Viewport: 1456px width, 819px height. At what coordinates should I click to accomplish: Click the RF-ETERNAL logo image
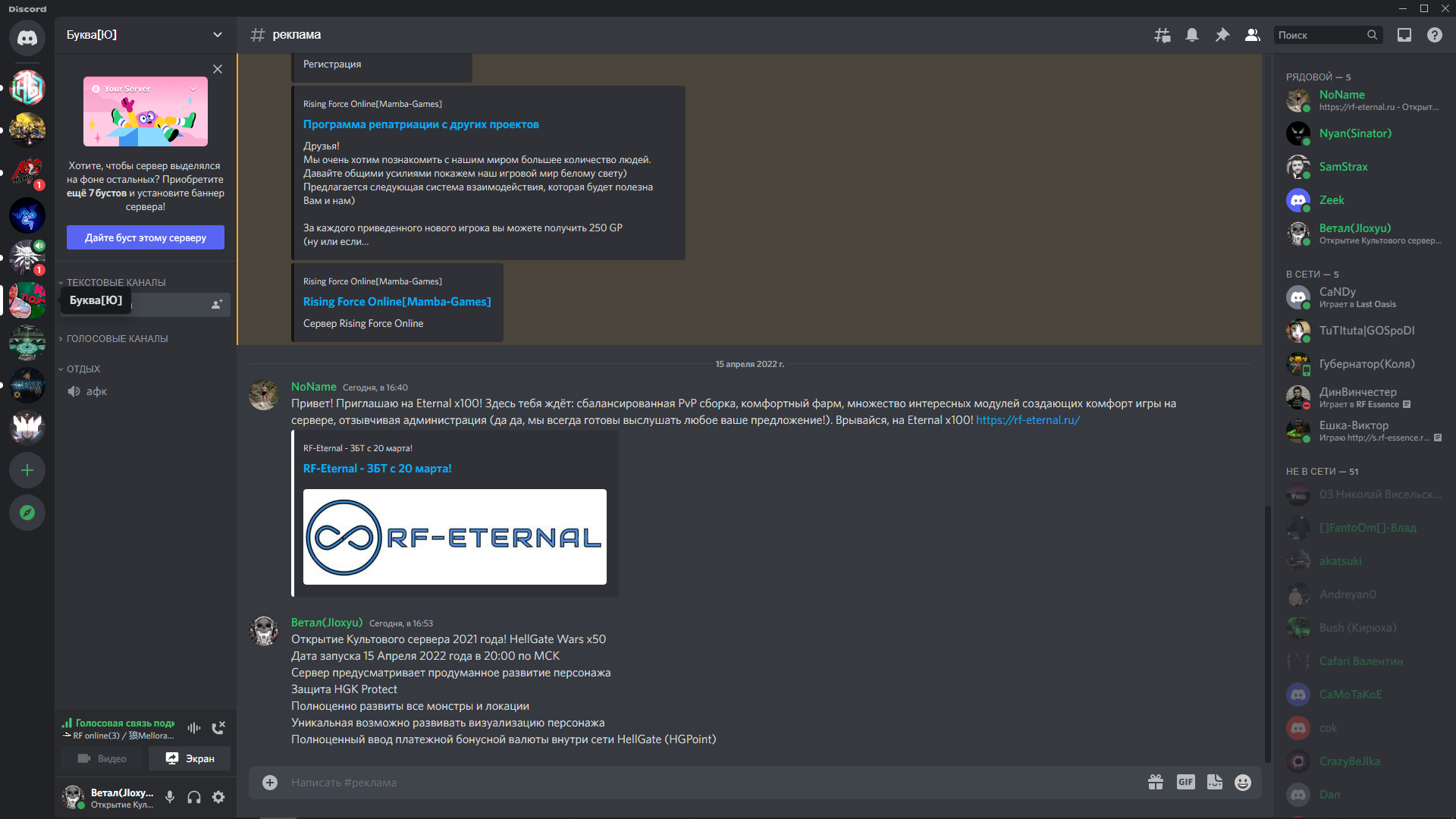coord(455,537)
